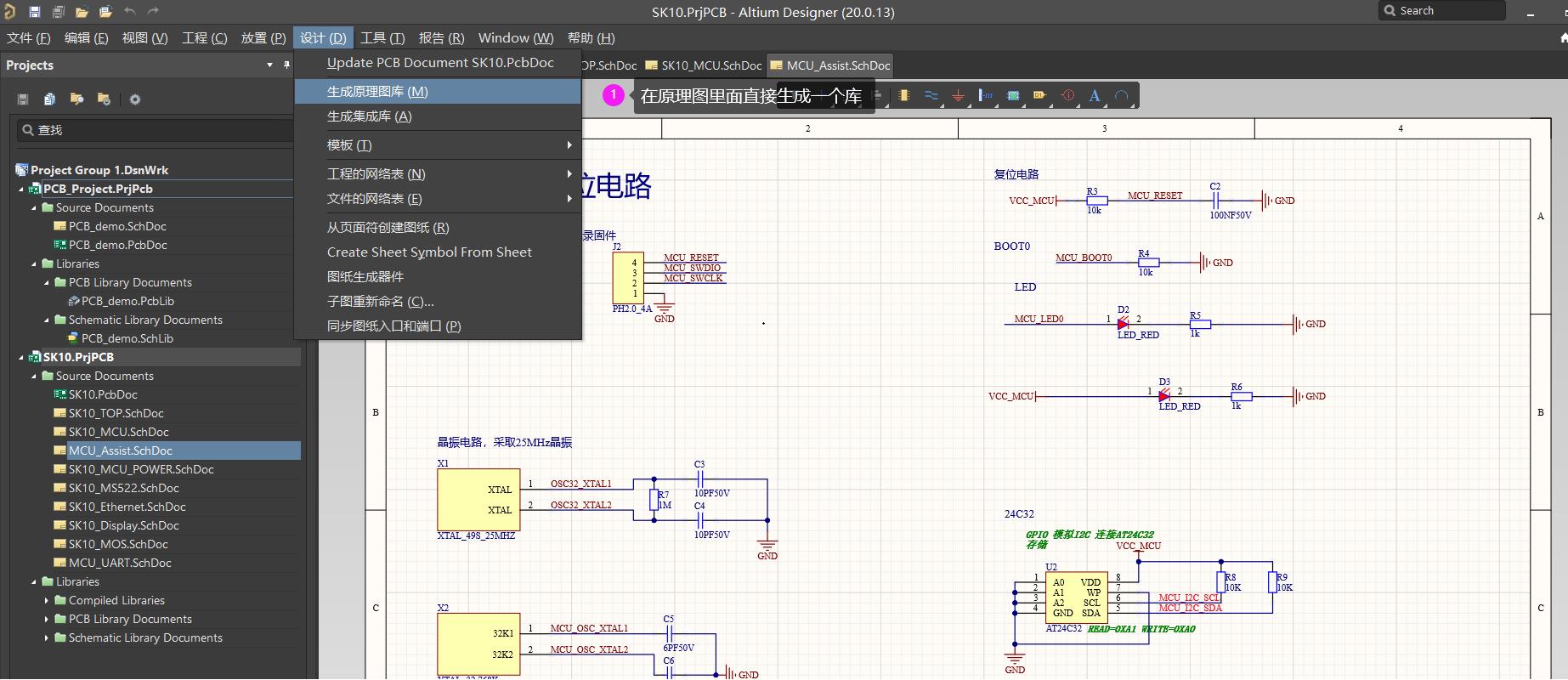
Task: Select PCB_demo.SchLib in project tree
Action: 127,339
